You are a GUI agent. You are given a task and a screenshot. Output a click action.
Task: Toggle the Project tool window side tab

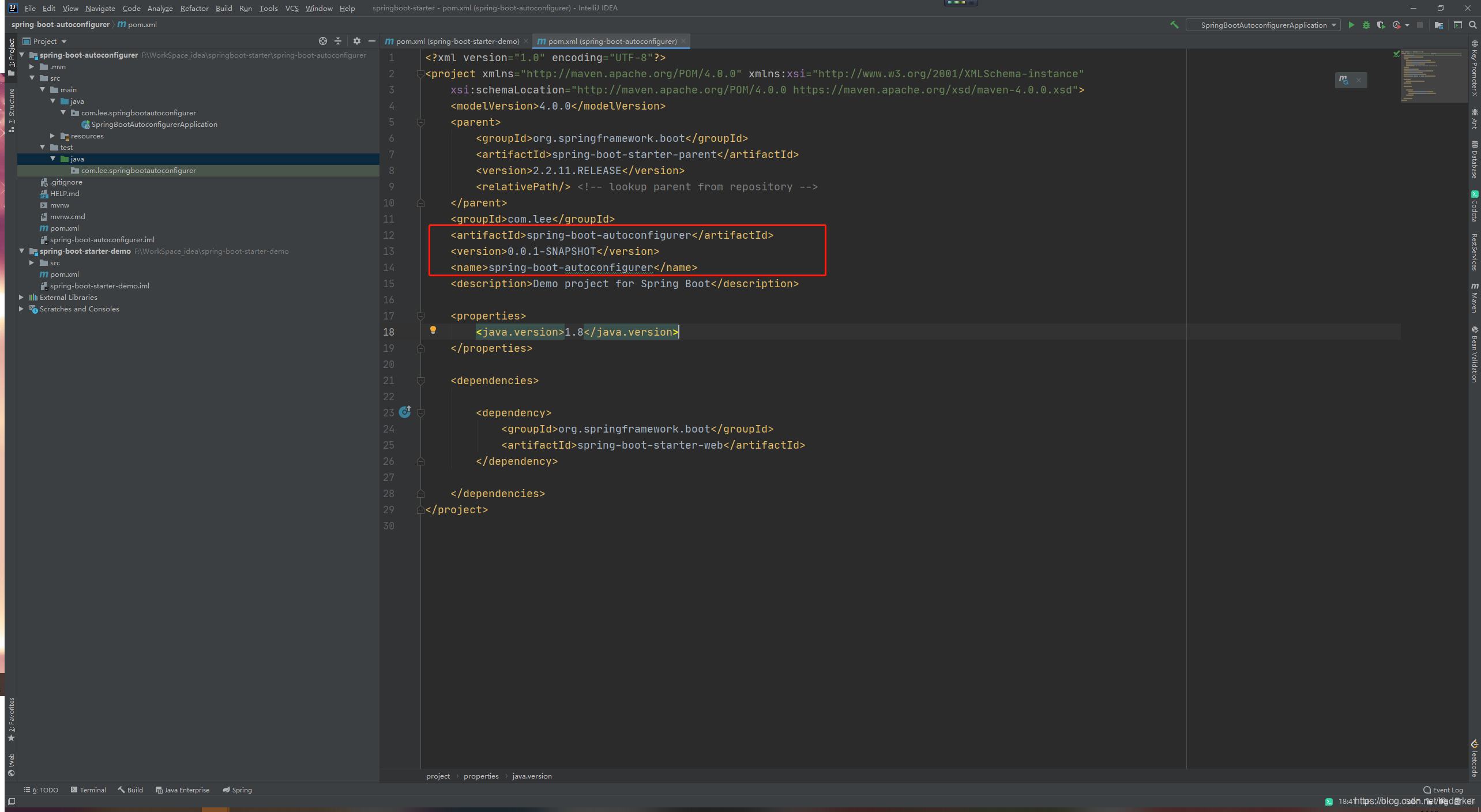[x=12, y=57]
